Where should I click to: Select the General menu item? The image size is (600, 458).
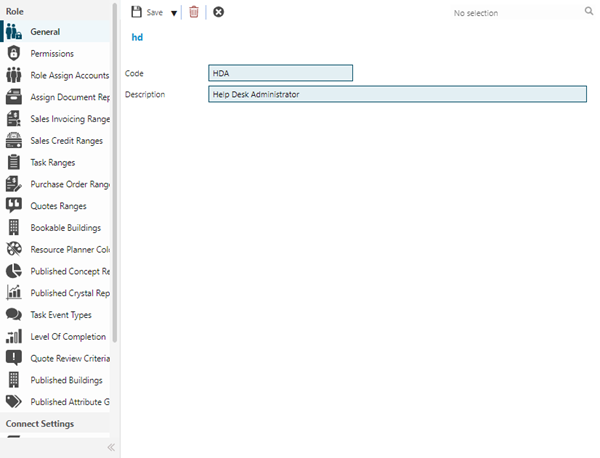pos(45,32)
